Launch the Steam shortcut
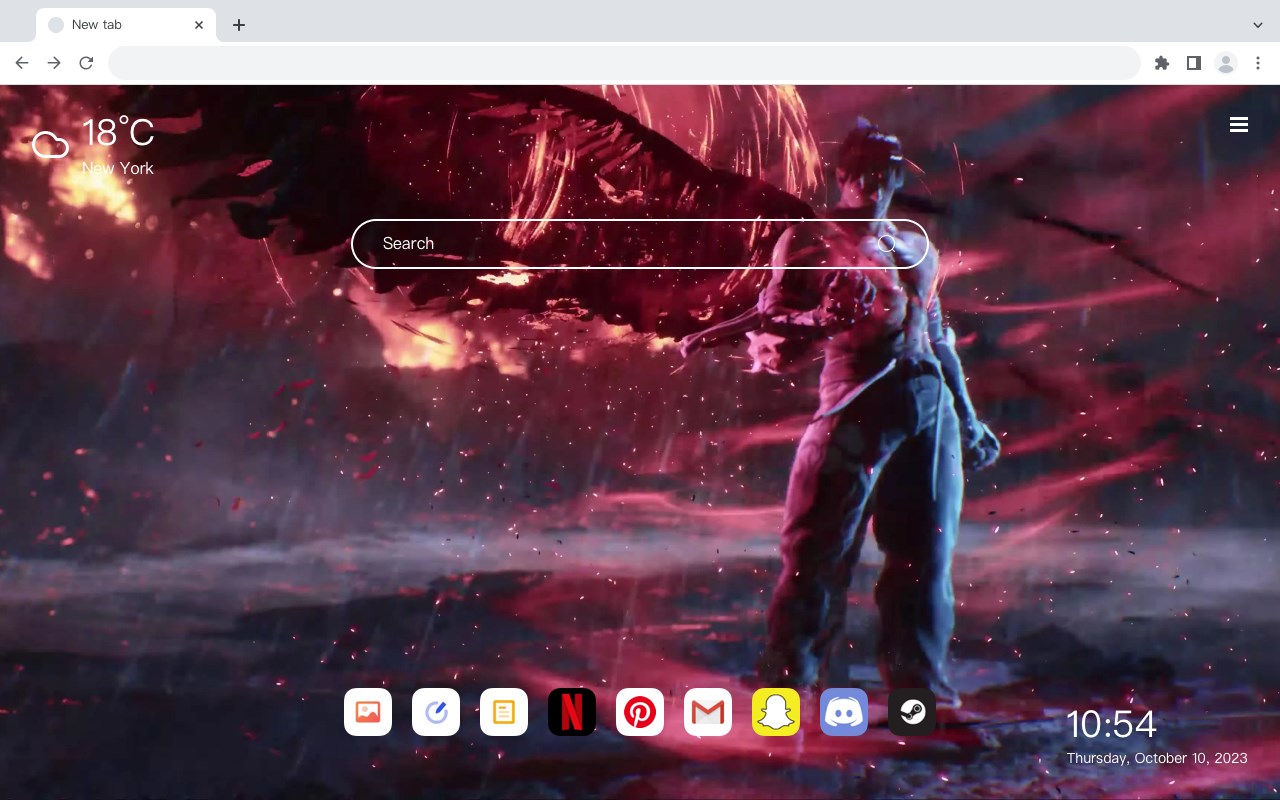This screenshot has width=1280, height=800. point(912,712)
